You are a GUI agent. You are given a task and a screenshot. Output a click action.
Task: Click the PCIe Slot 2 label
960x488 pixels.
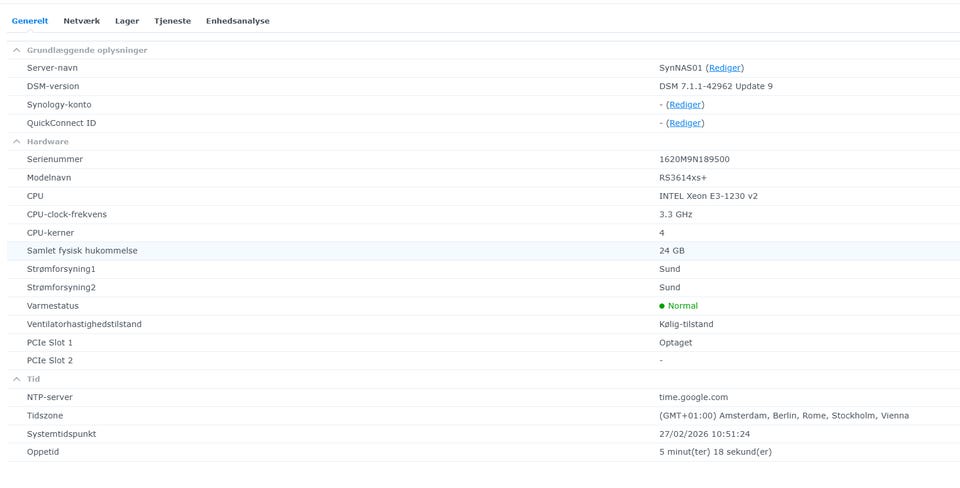click(50, 361)
